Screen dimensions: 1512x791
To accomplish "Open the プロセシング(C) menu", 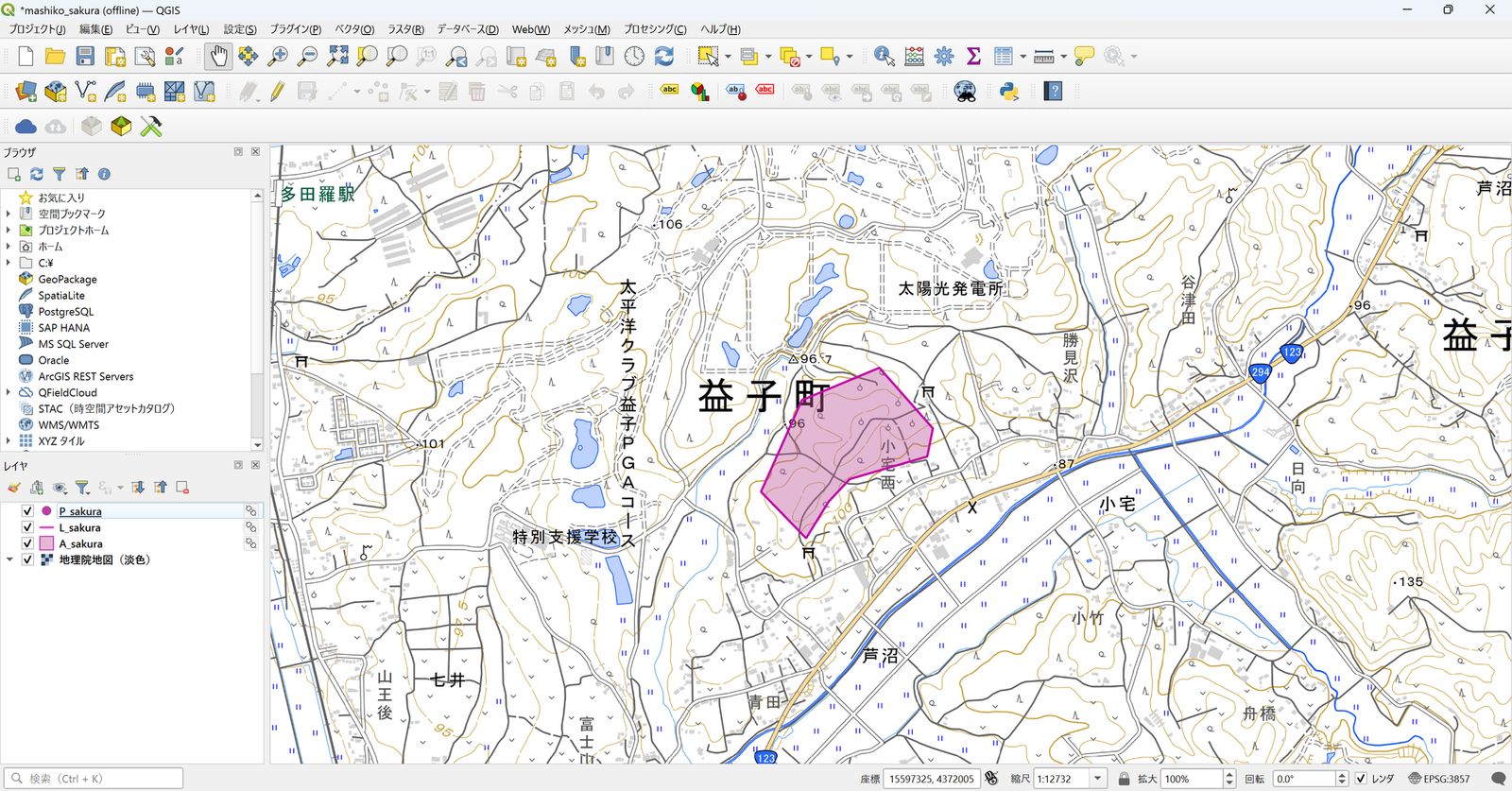I will coord(655,29).
